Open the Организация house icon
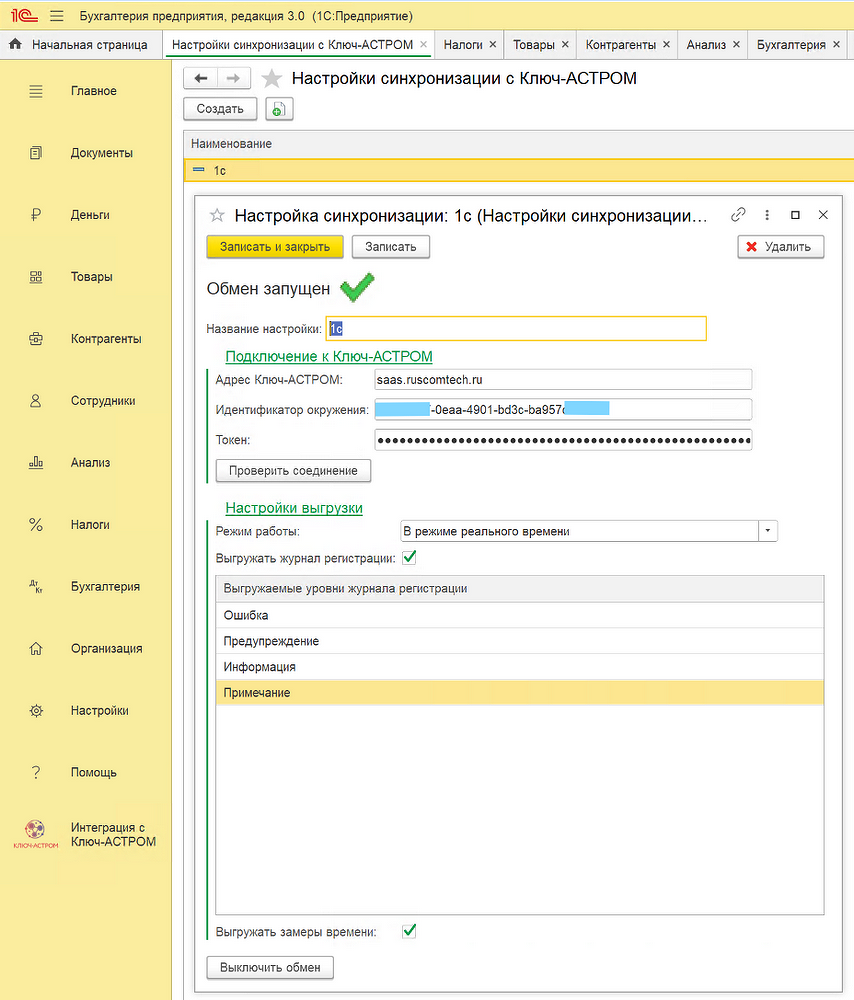 (x=36, y=649)
